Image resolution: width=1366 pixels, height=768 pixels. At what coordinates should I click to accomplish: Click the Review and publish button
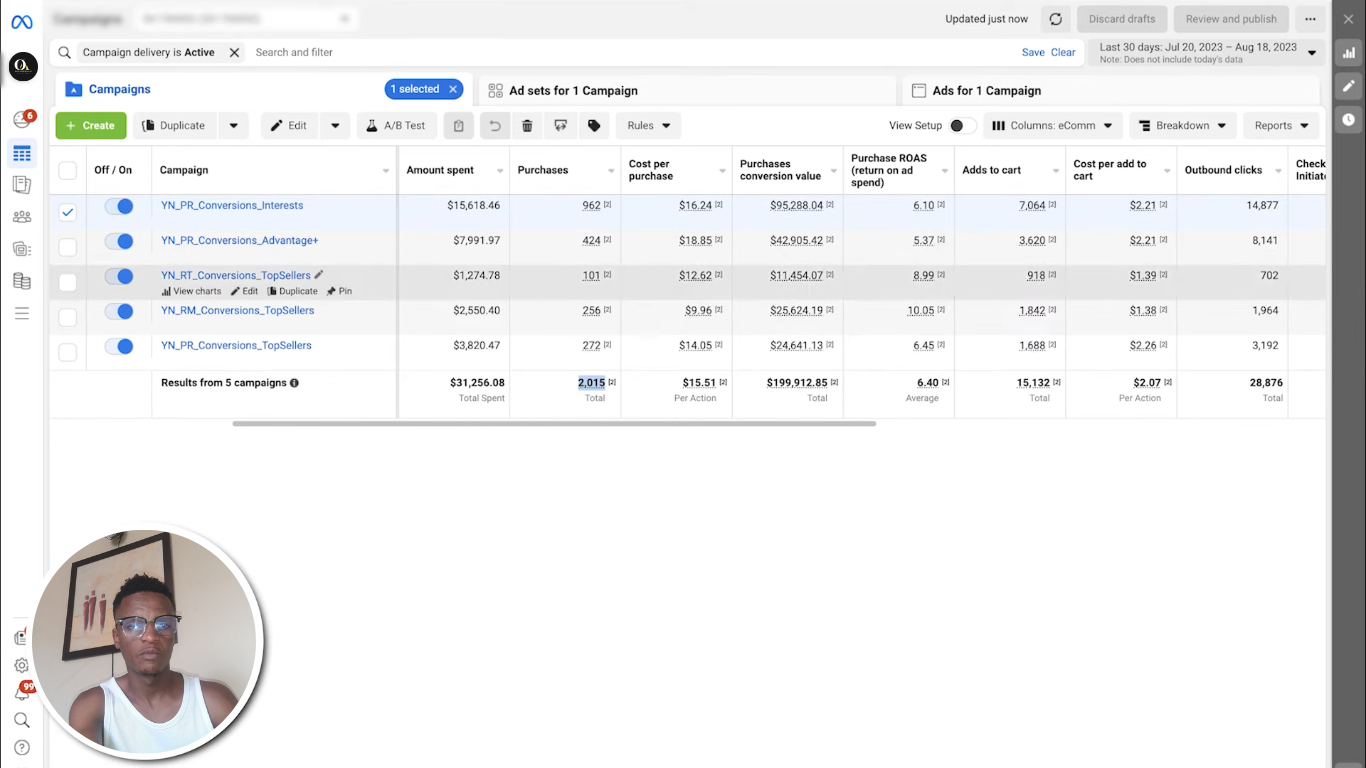click(x=1231, y=19)
